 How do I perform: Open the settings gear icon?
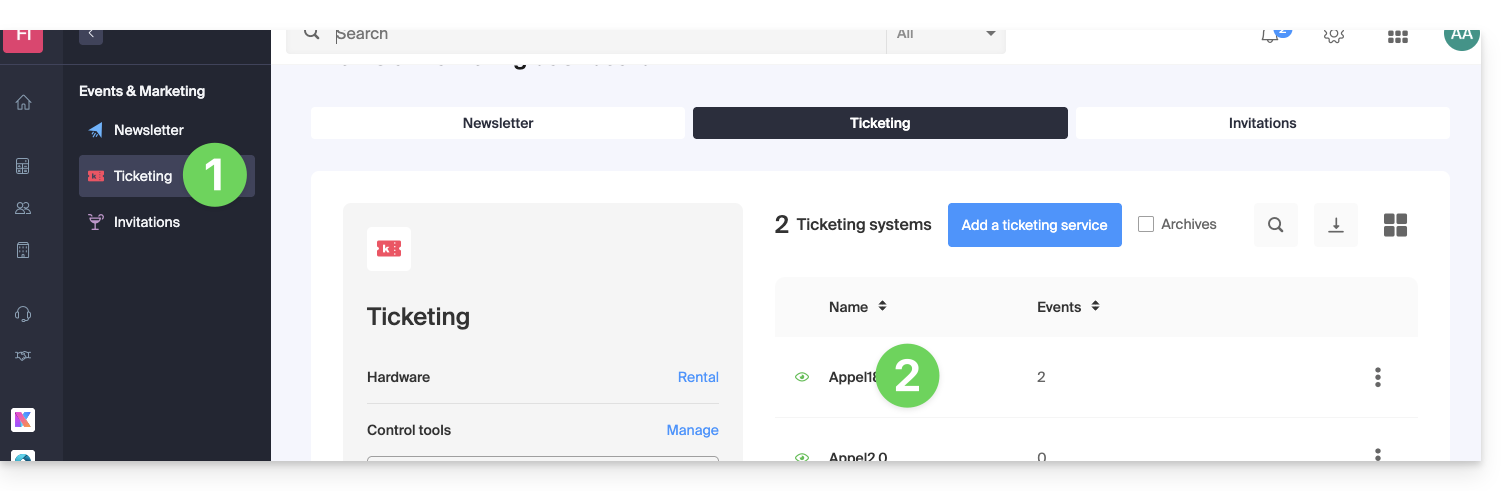click(1333, 35)
